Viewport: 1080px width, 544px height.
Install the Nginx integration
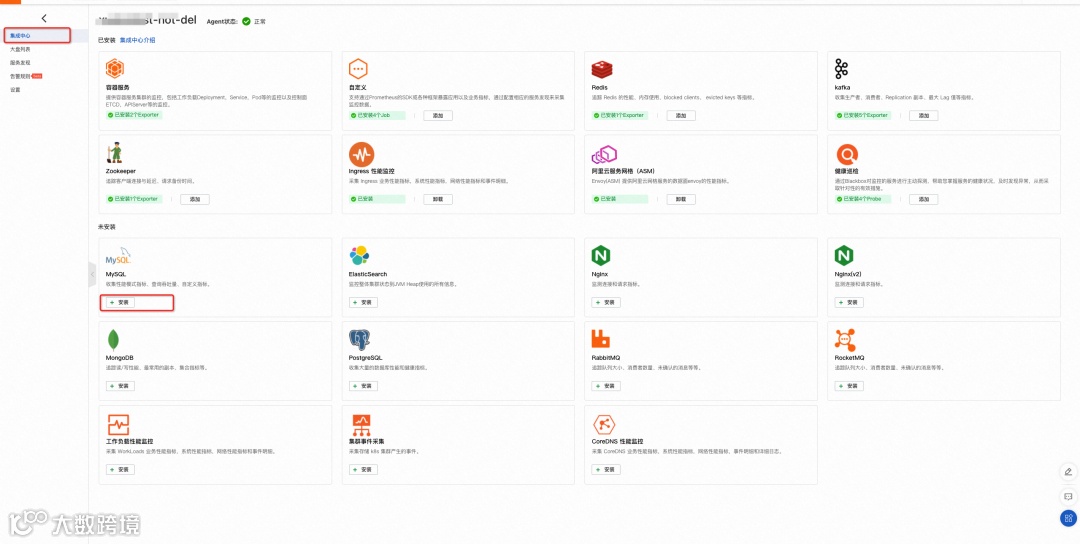pos(606,302)
